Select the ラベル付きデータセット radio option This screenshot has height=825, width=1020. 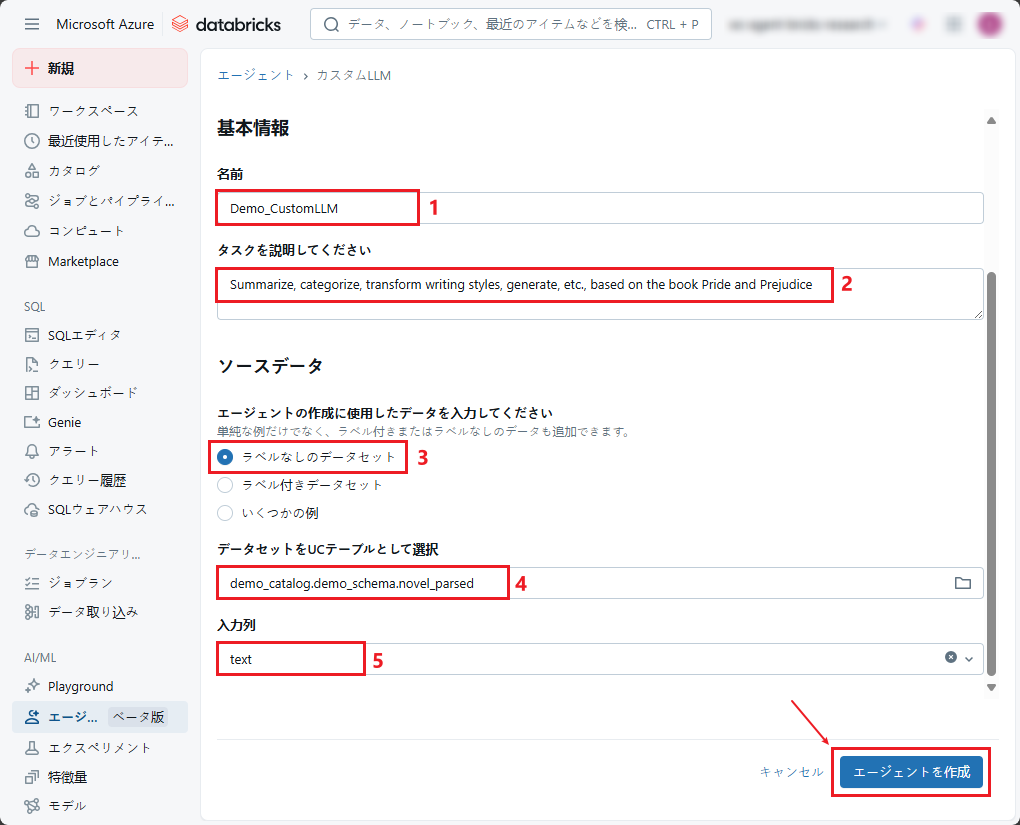point(225,485)
